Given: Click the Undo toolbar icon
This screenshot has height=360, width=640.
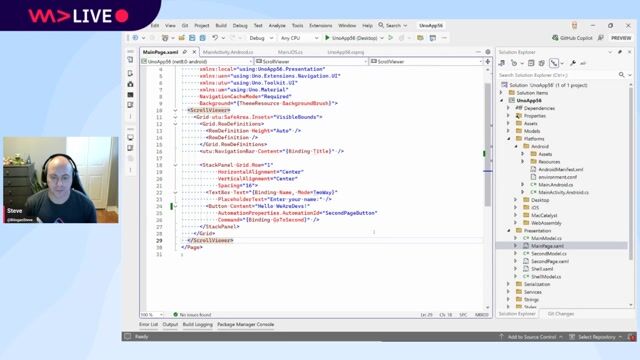Looking at the screenshot, I should click(x=215, y=38).
